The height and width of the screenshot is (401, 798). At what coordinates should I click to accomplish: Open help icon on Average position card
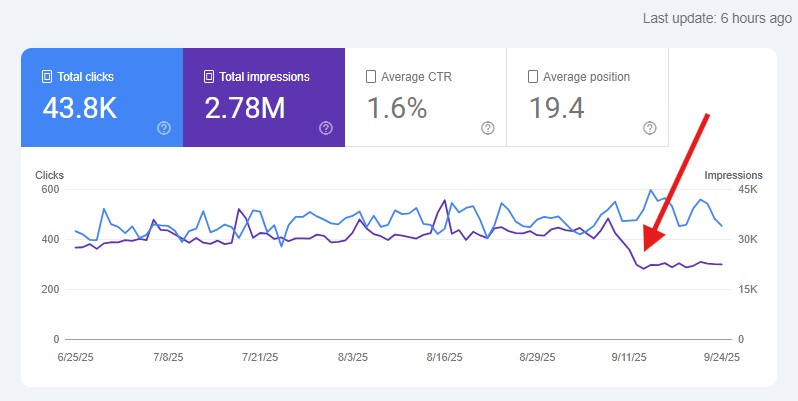(x=649, y=128)
